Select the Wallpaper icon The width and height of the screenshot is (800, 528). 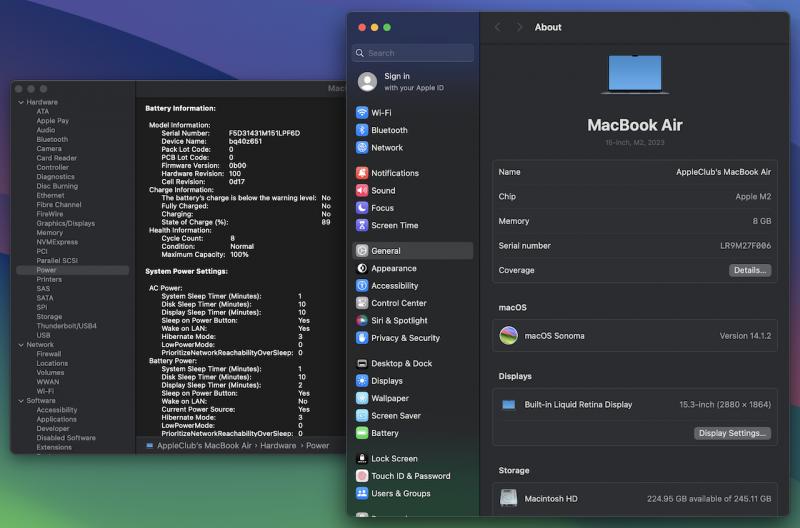pos(362,398)
